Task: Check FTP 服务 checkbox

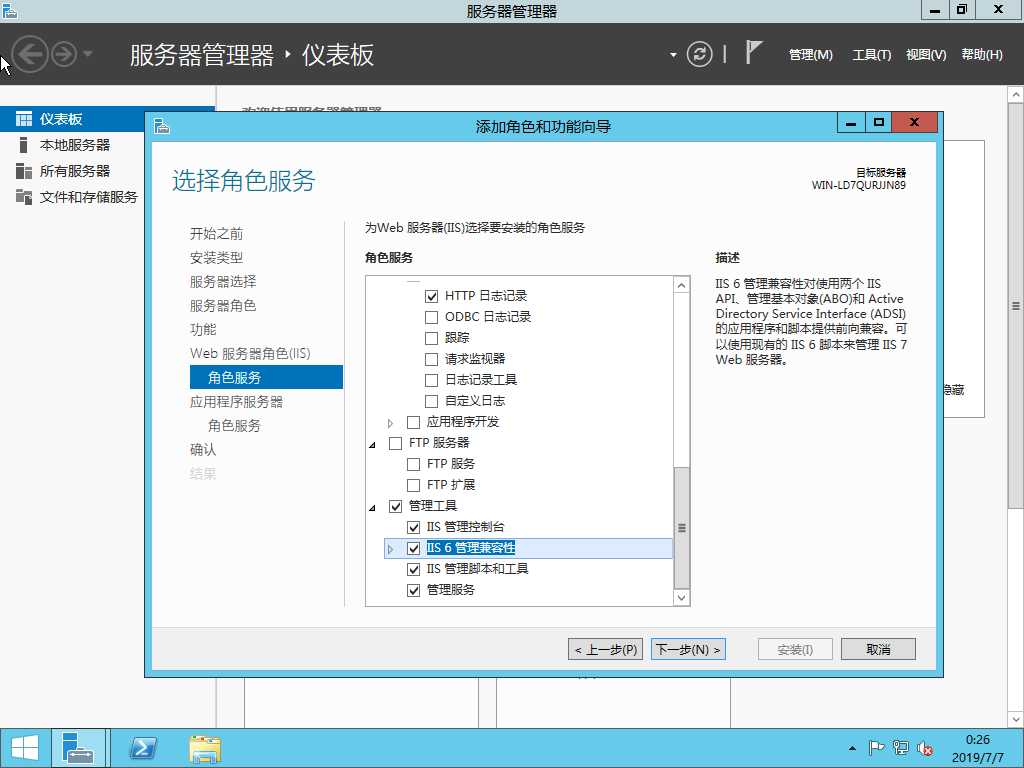Action: pos(413,464)
